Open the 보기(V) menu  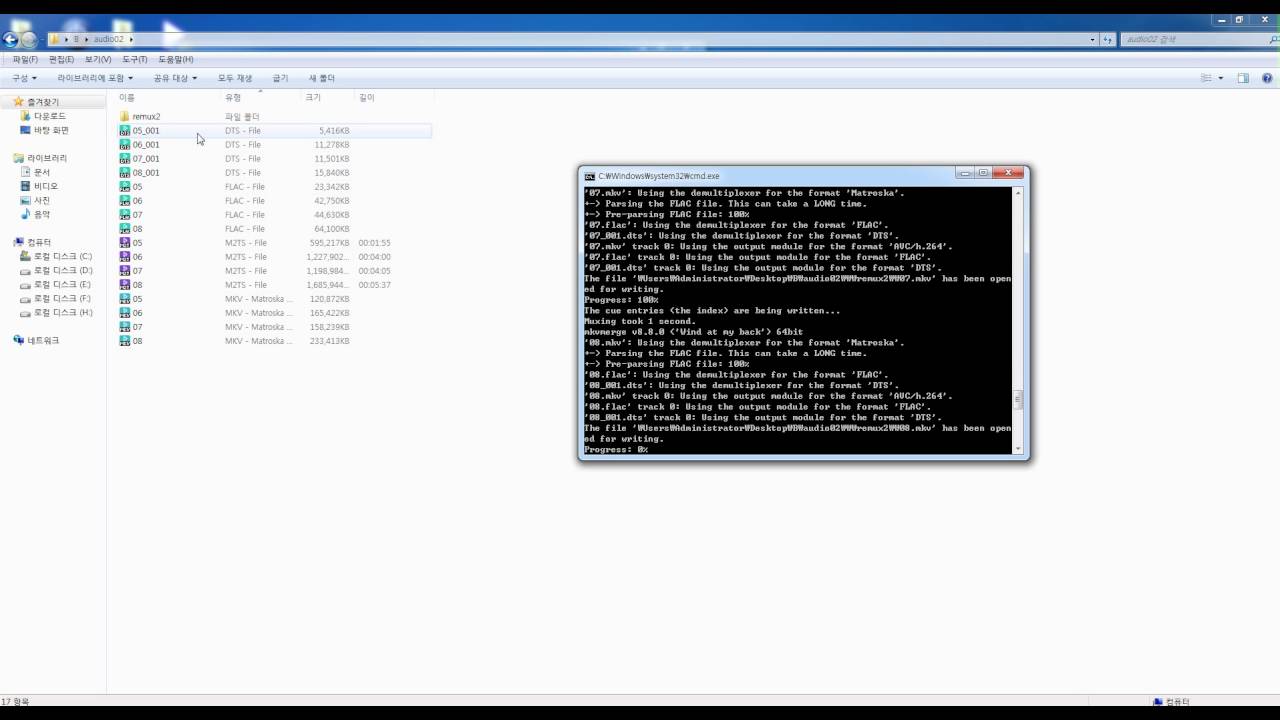(x=97, y=60)
